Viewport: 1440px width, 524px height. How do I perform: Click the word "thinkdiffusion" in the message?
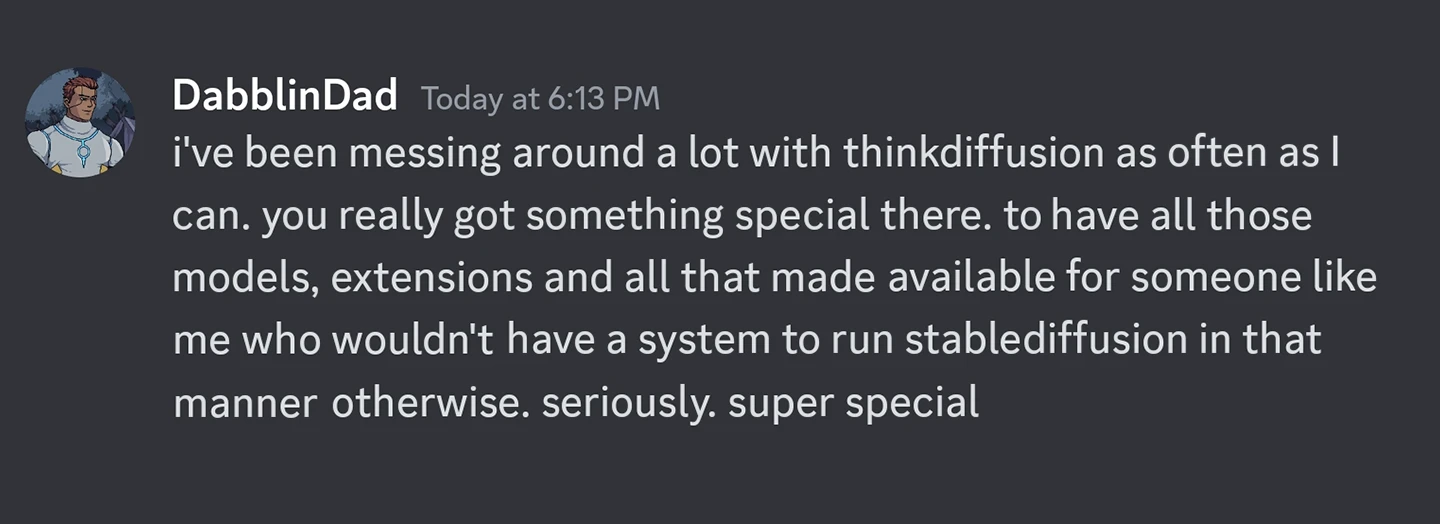(974, 154)
